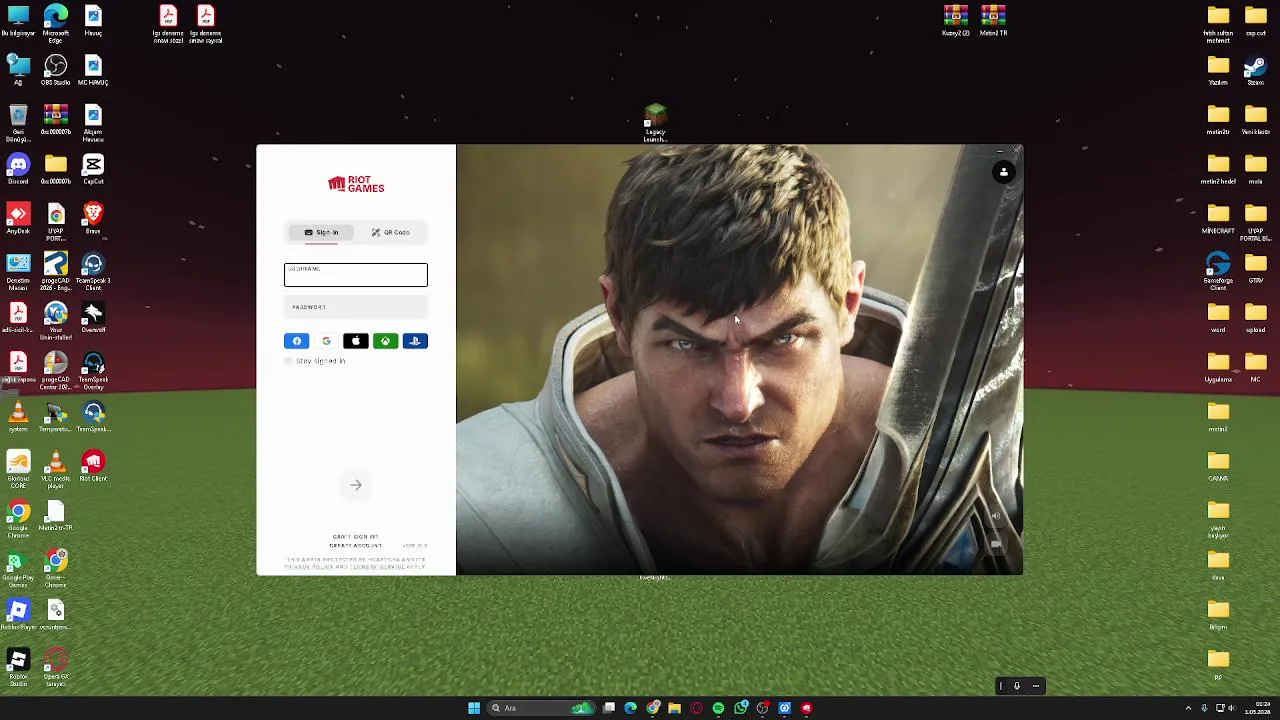Open the Can't sign in link
1280x720 pixels.
[x=356, y=537]
